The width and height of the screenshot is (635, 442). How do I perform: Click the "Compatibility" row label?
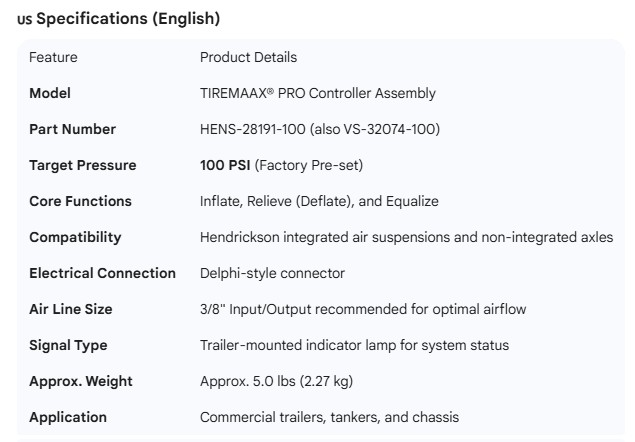[x=75, y=237]
